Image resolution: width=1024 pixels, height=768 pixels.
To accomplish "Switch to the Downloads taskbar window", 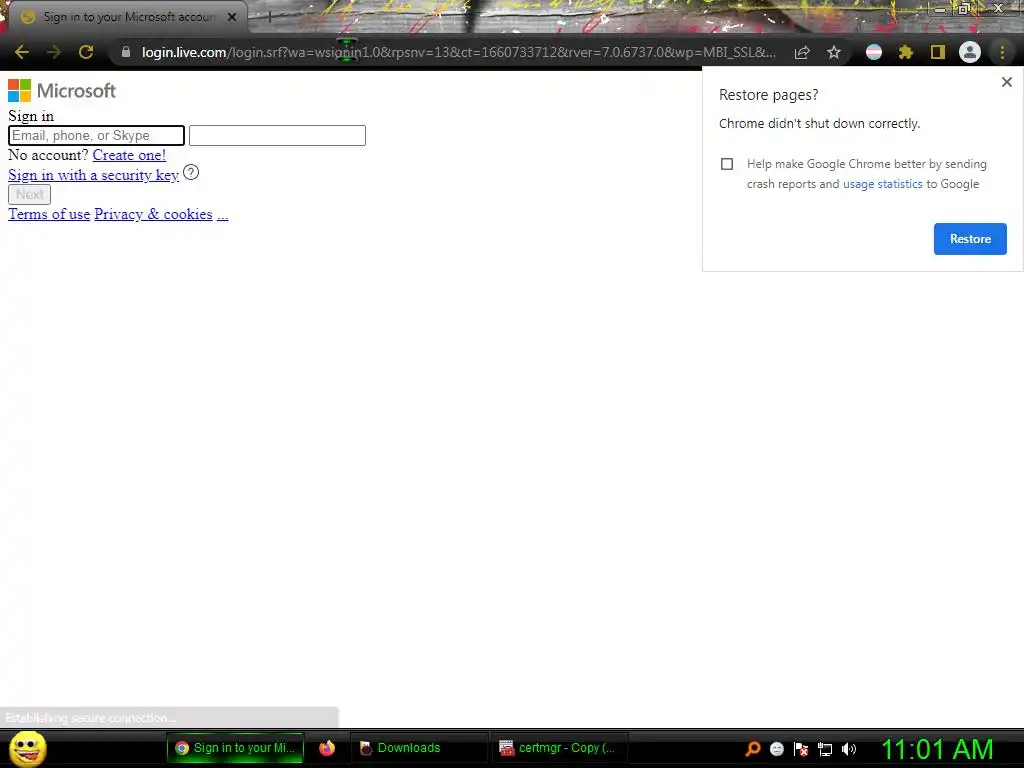I will pos(419,748).
